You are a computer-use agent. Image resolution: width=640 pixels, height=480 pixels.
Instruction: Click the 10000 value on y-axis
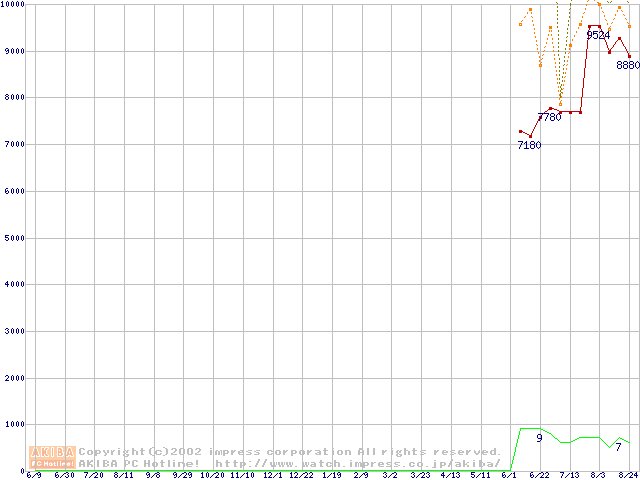coord(13,5)
